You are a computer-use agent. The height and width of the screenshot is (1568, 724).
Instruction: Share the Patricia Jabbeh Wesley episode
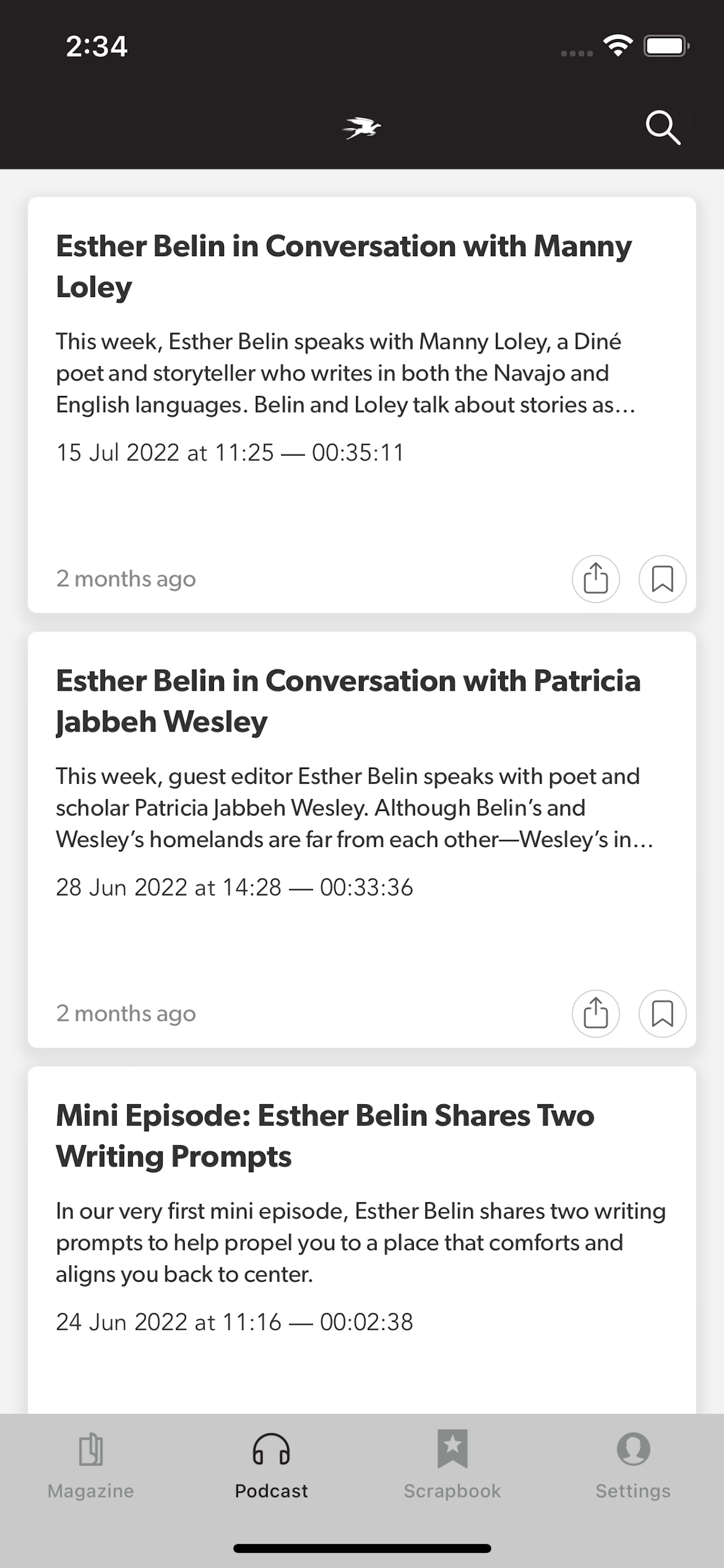tap(596, 1013)
